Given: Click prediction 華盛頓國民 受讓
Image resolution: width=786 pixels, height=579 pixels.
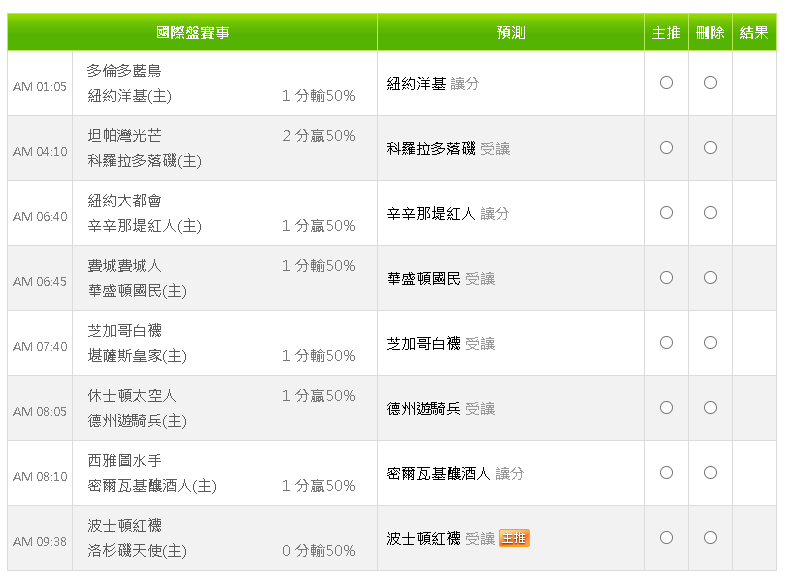Looking at the screenshot, I should tap(441, 279).
